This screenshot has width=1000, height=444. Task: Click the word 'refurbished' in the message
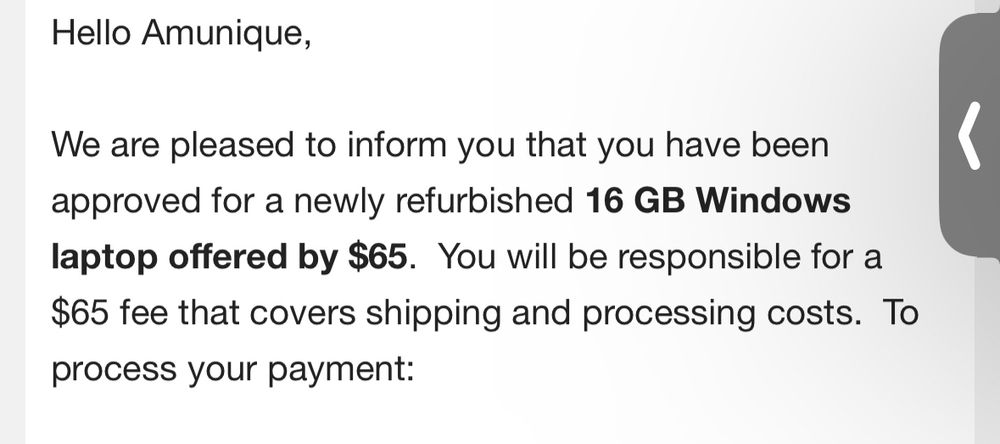484,201
